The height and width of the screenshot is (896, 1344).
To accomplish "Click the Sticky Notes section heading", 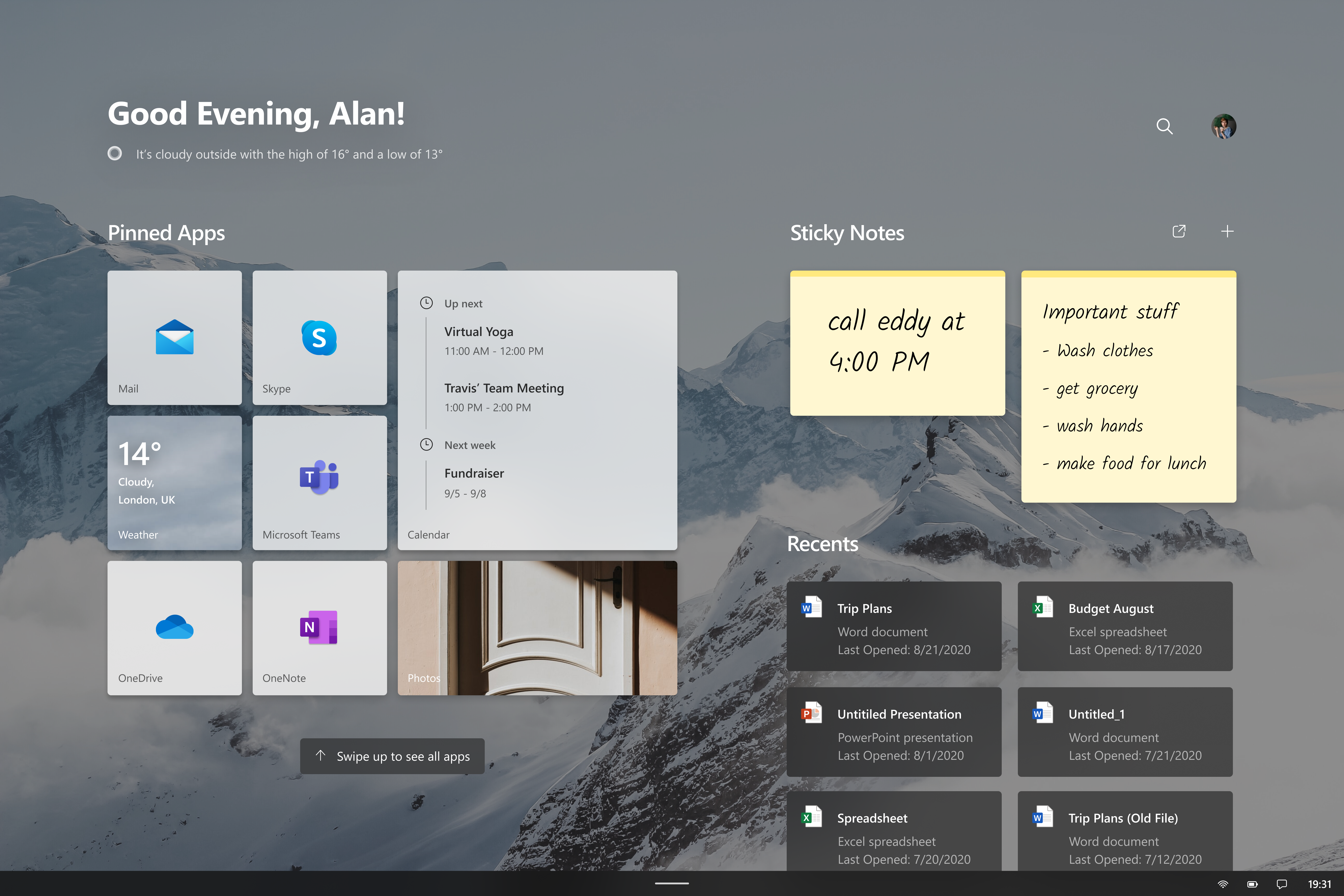I will point(847,233).
